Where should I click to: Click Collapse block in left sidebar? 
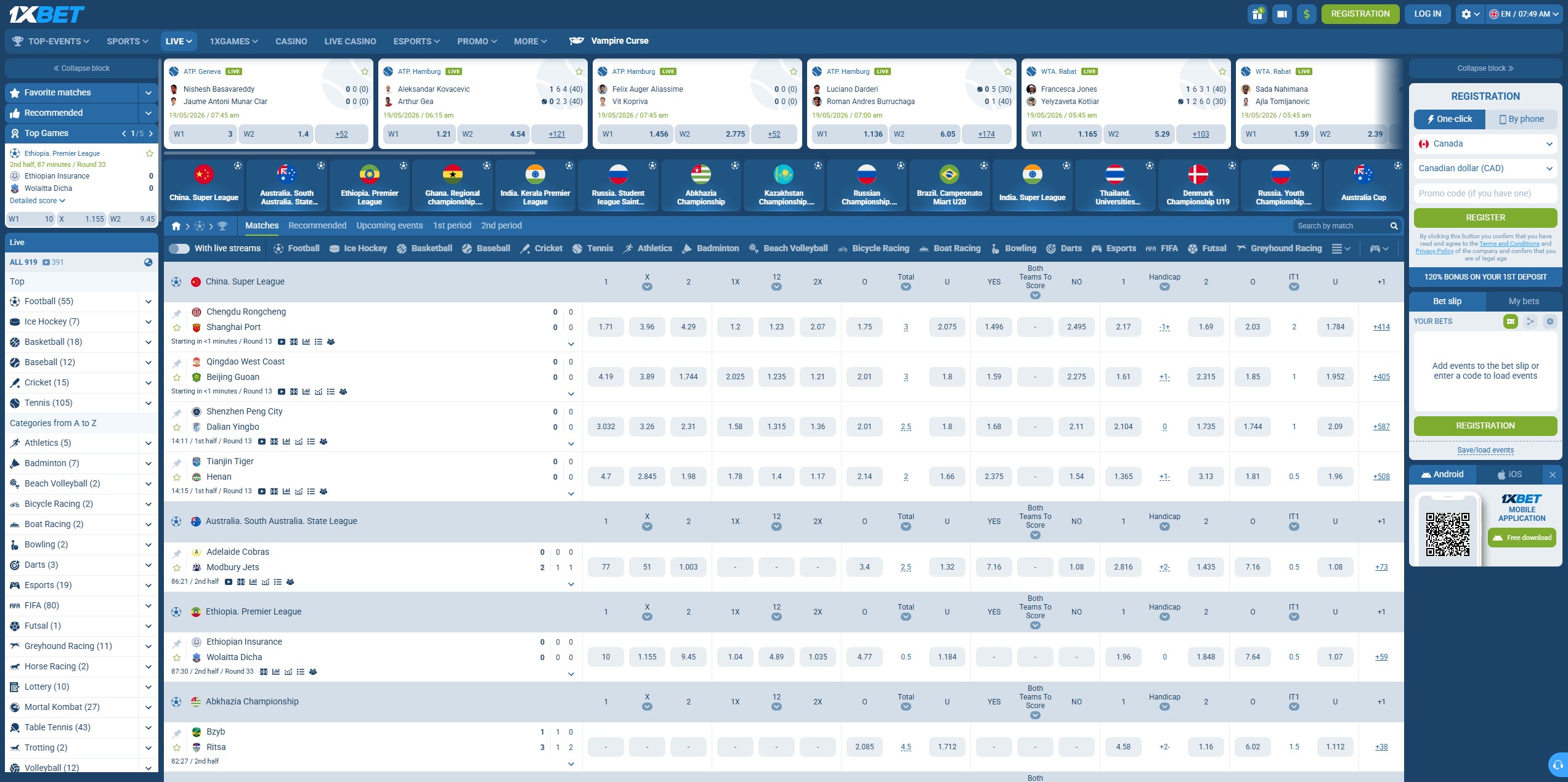click(x=81, y=68)
